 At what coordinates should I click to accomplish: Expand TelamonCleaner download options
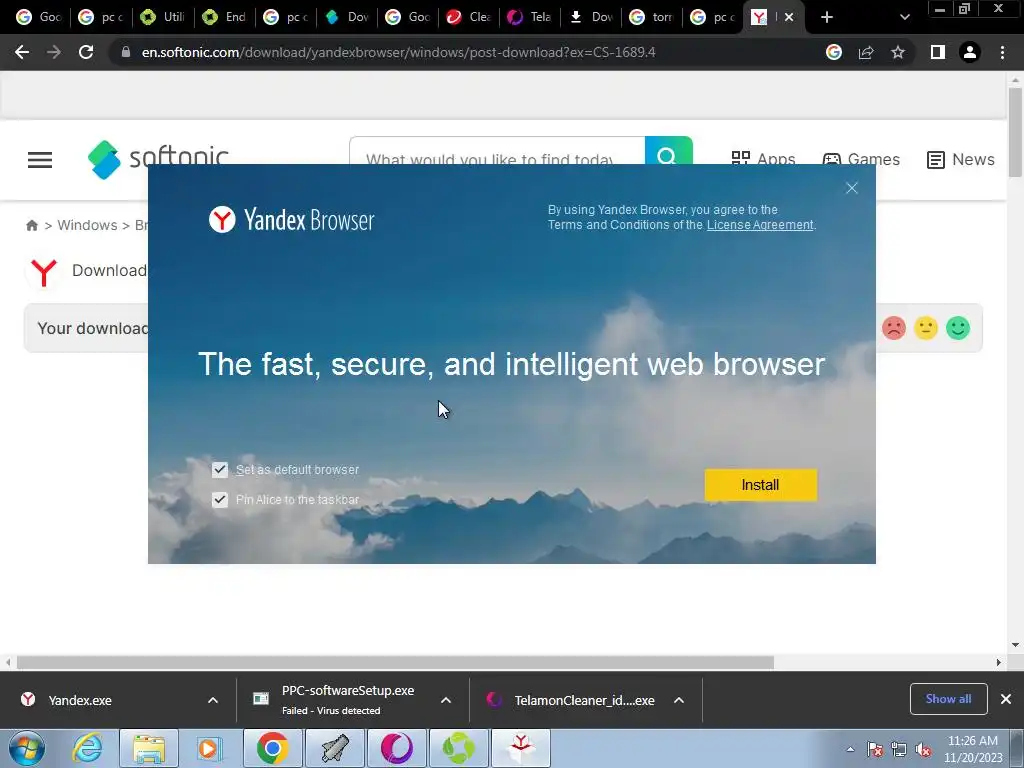[679, 700]
